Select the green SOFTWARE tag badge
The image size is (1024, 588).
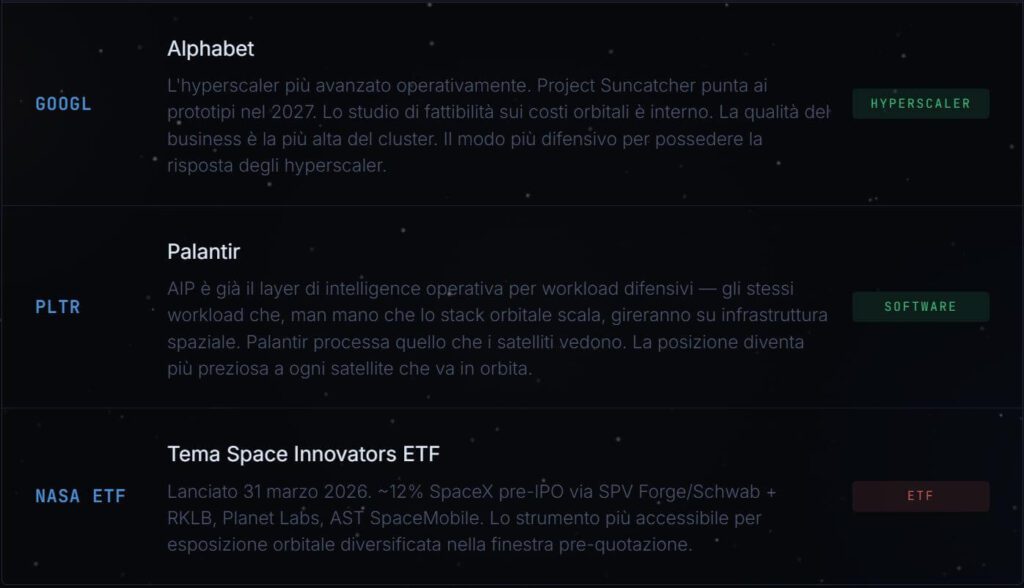tap(920, 307)
